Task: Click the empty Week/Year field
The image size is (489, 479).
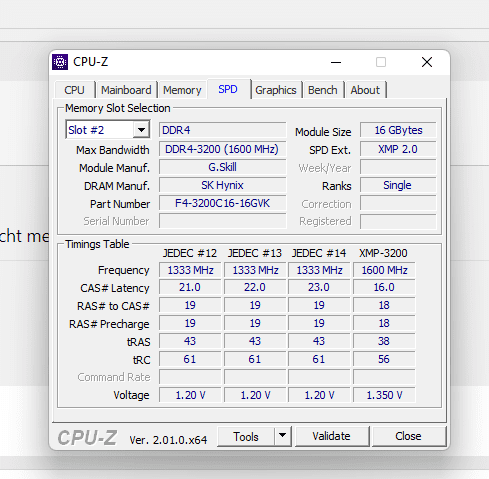Action: click(398, 167)
